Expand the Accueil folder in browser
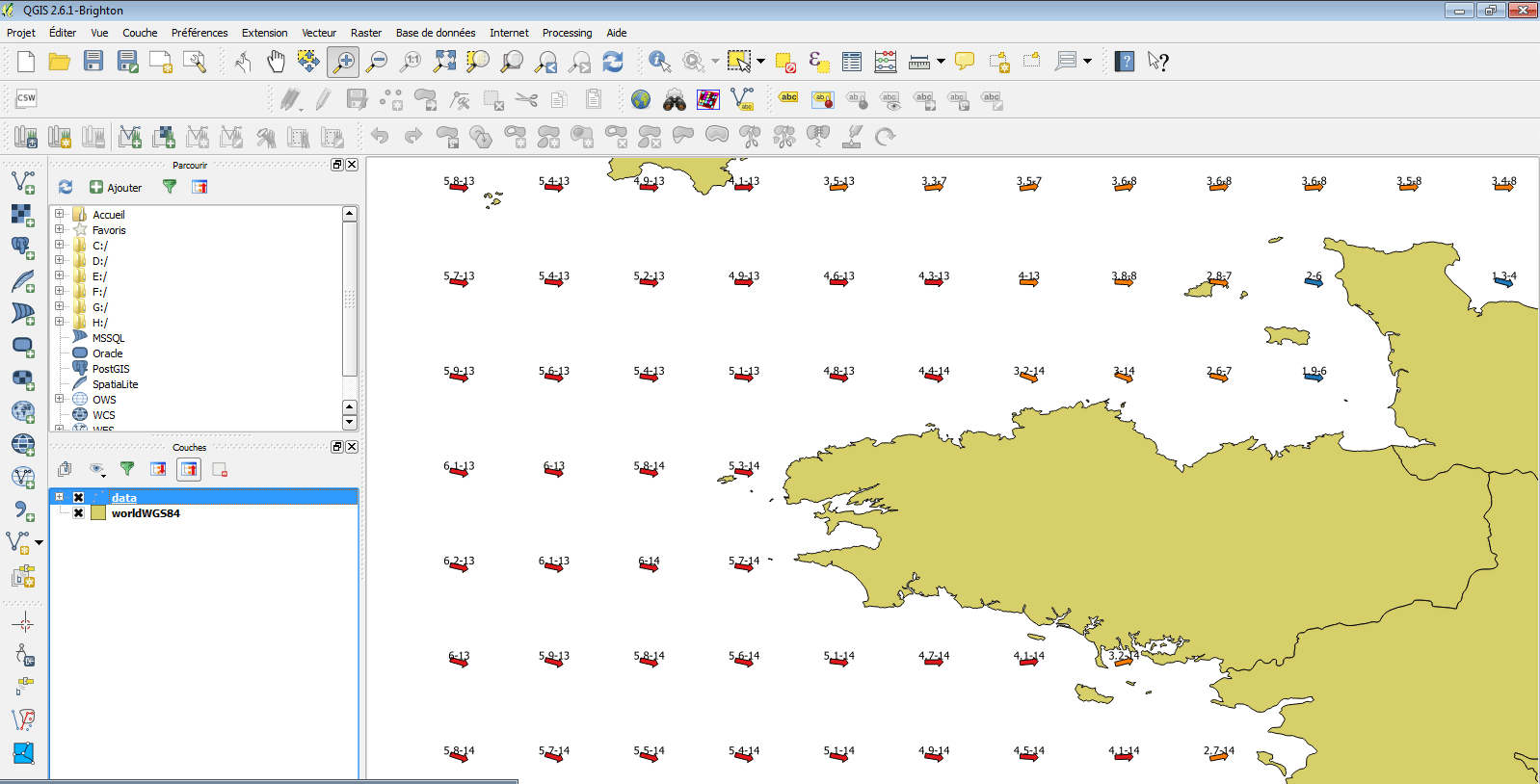This screenshot has height=784, width=1540. click(60, 214)
